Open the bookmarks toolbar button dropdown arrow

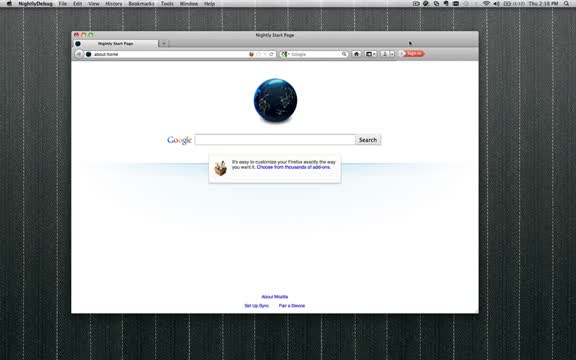tap(374, 54)
